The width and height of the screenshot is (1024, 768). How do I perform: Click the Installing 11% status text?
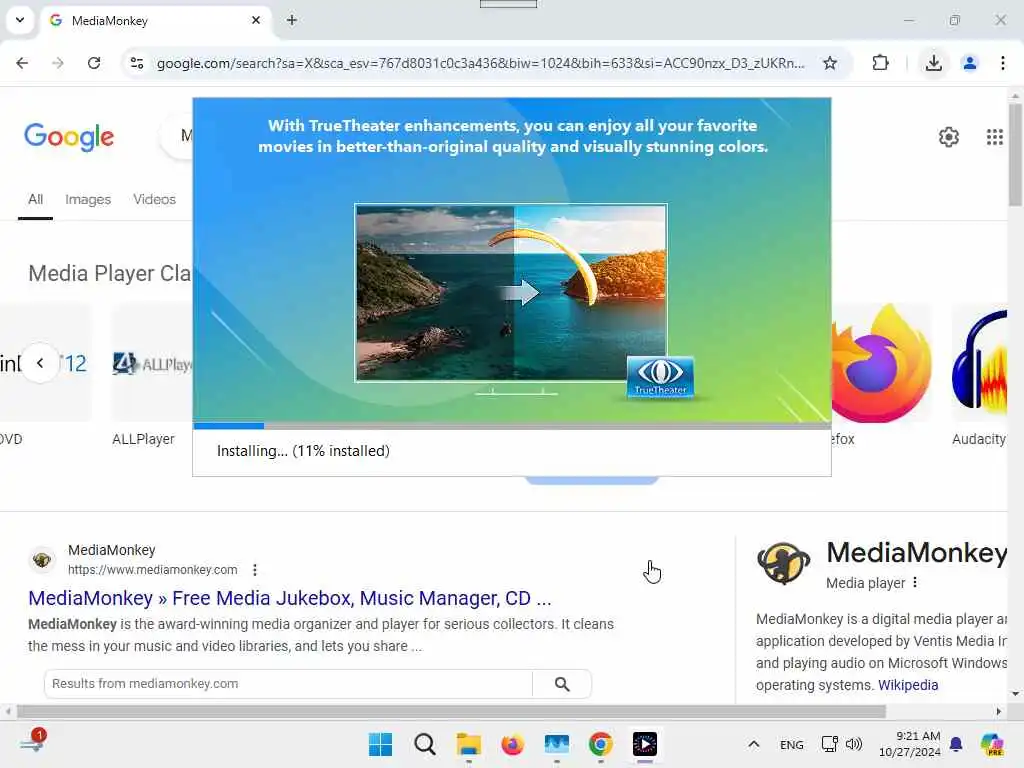click(x=303, y=451)
